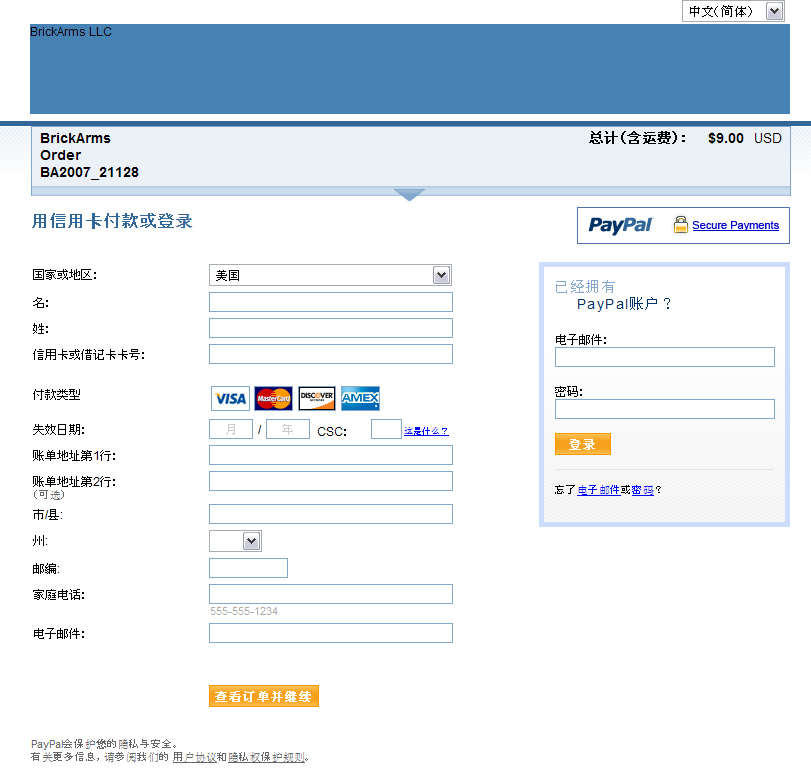Focus the PayPal login email field

[x=665, y=357]
